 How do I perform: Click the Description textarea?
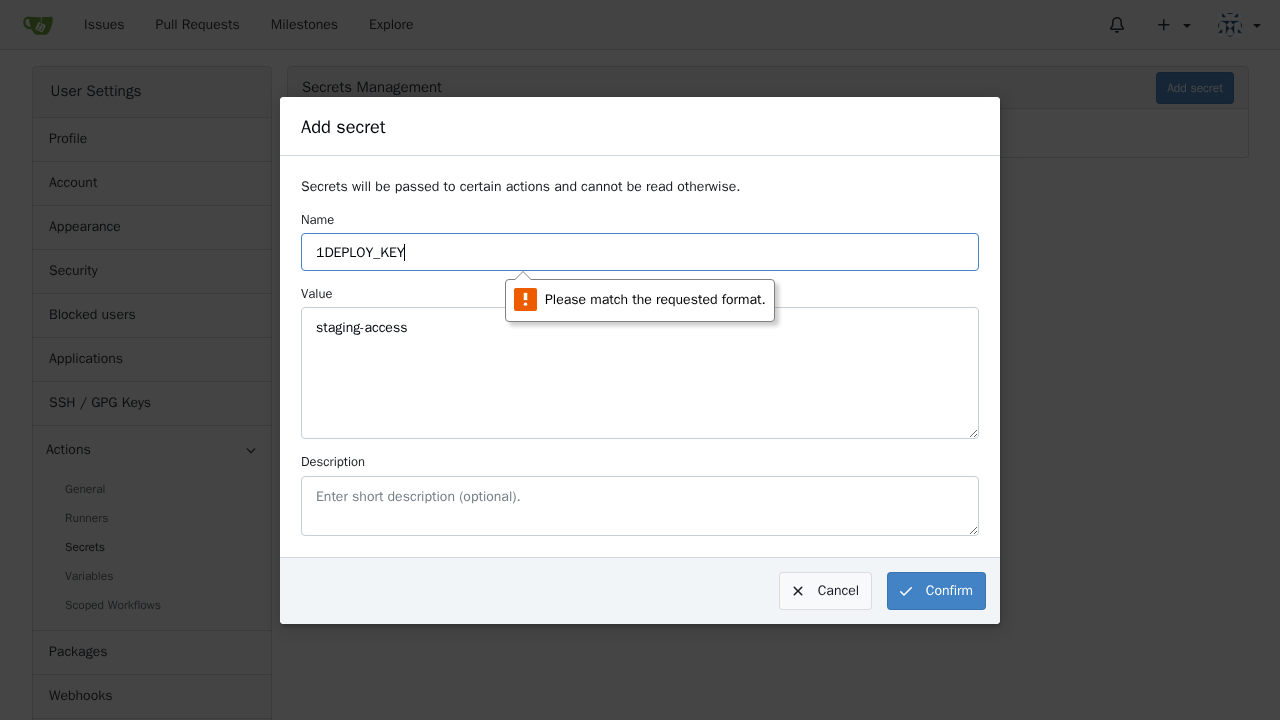(640, 506)
